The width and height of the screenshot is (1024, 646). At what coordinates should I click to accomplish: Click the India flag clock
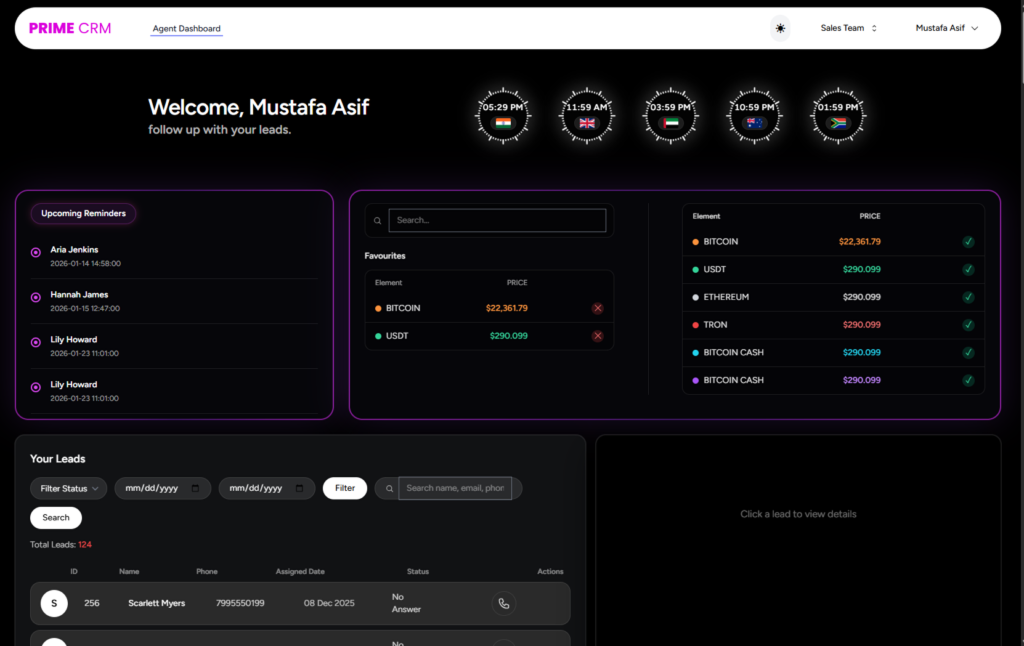tap(503, 115)
